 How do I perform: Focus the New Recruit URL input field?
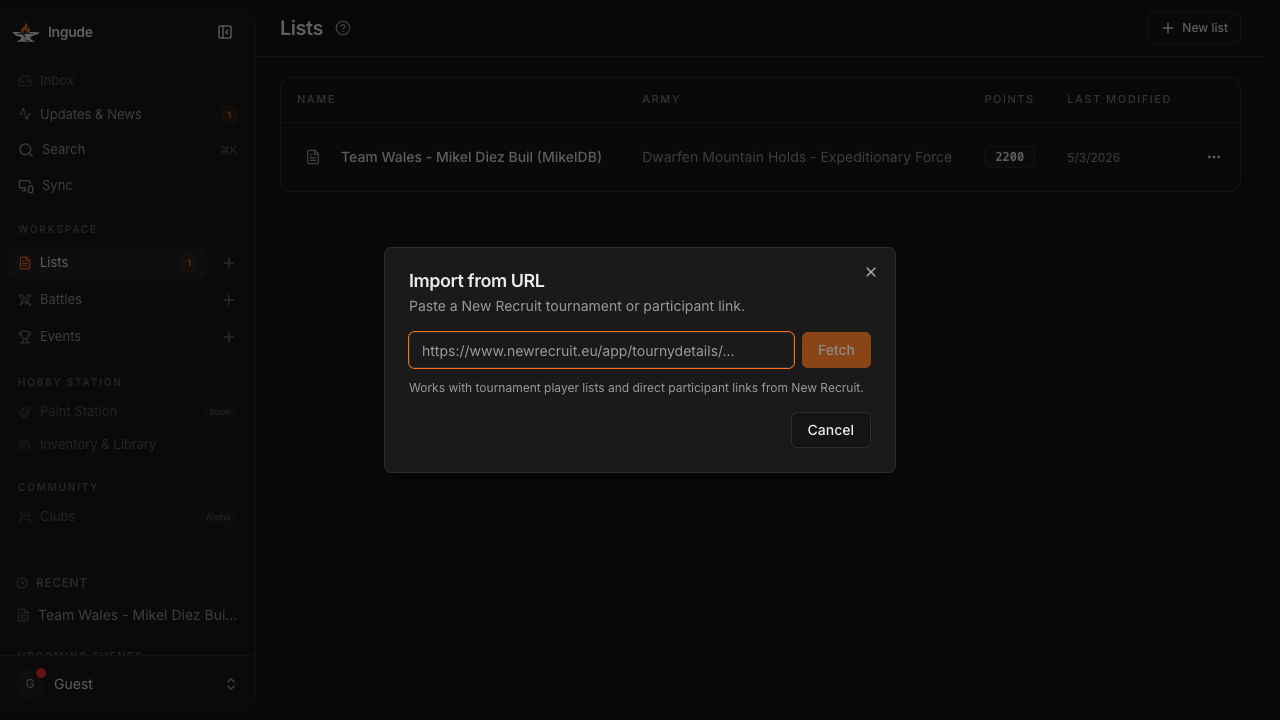tap(601, 350)
